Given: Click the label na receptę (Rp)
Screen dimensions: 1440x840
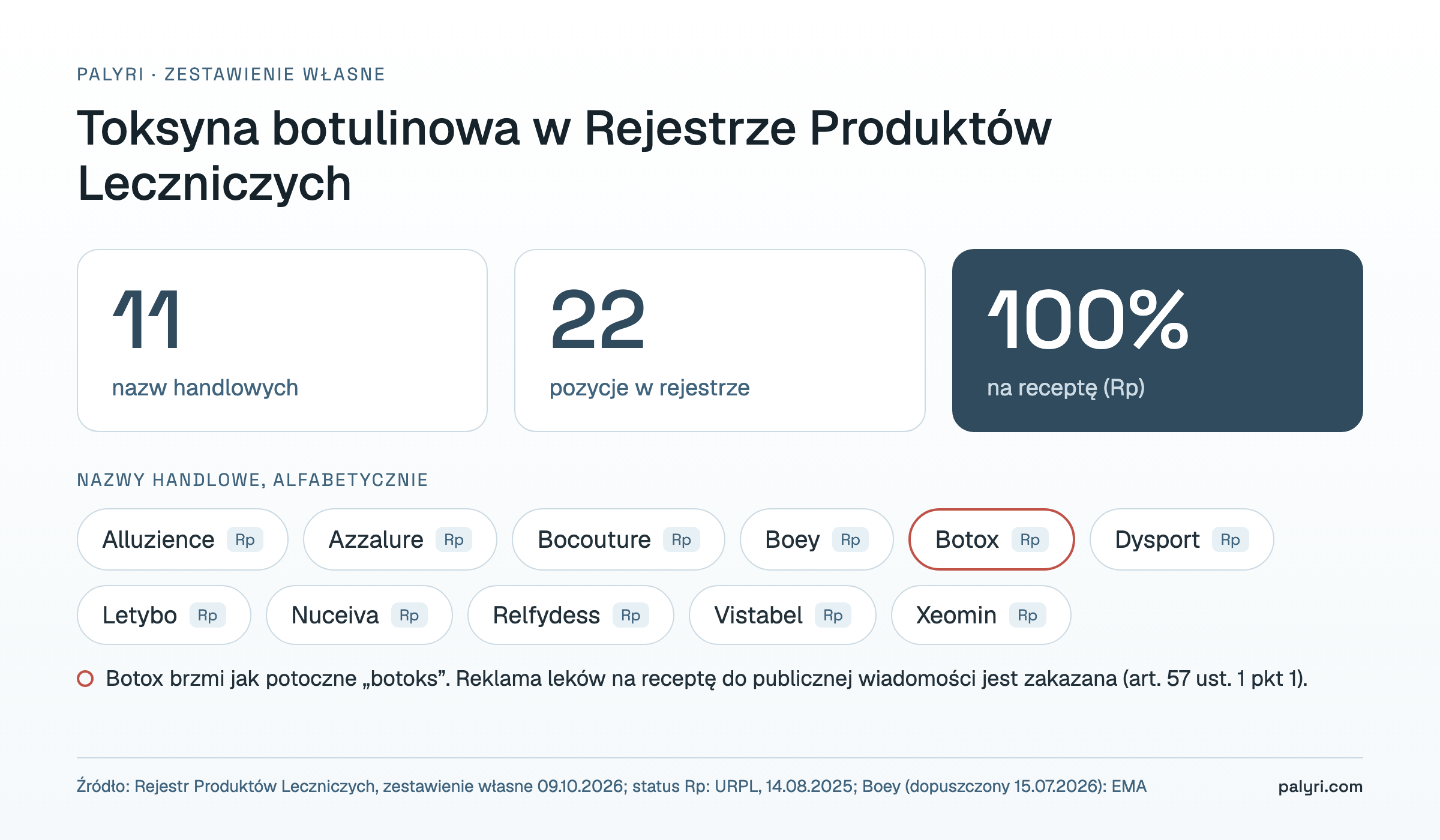Looking at the screenshot, I should click(1066, 388).
